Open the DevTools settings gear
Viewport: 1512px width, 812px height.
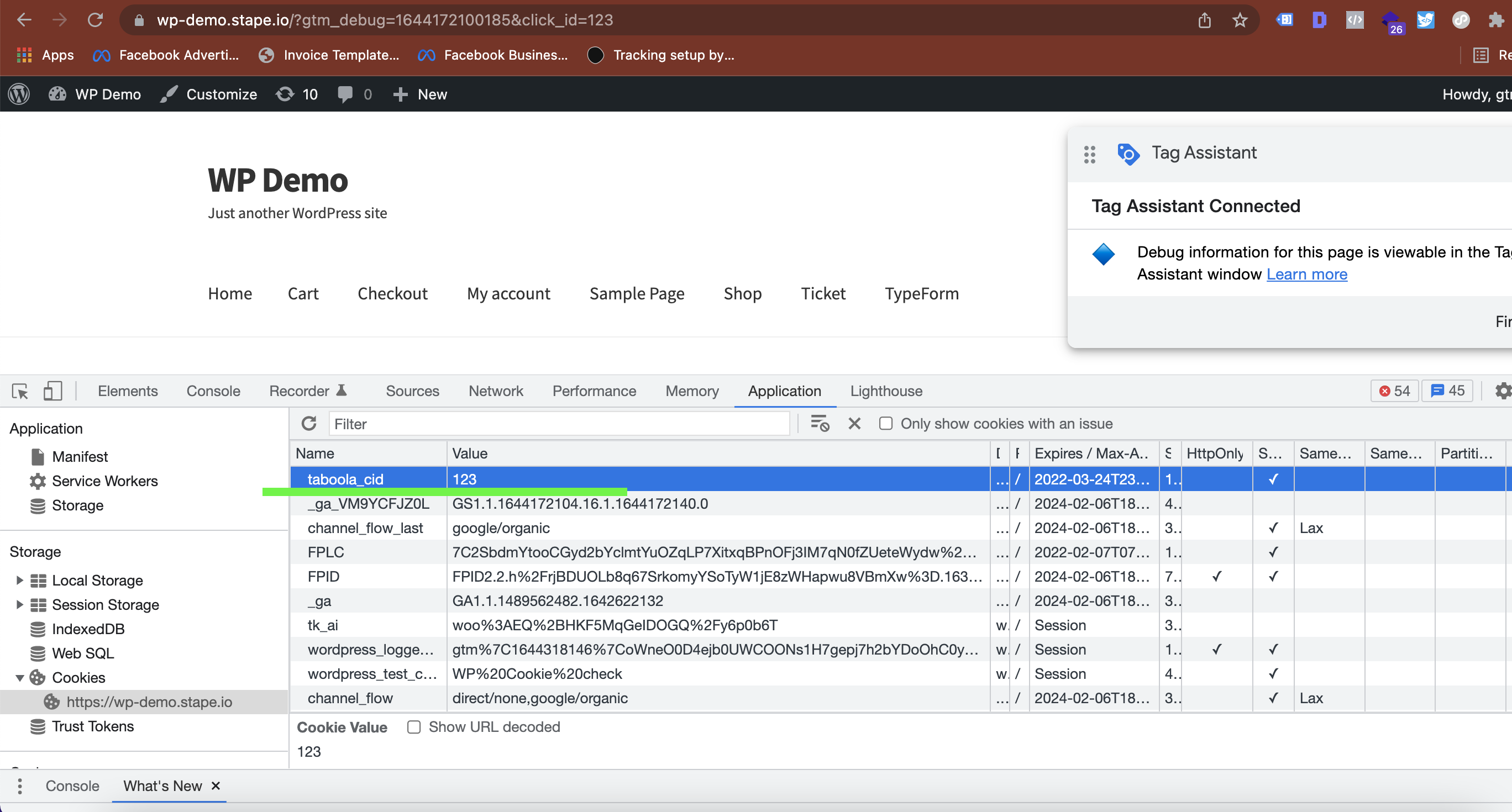tap(1503, 391)
